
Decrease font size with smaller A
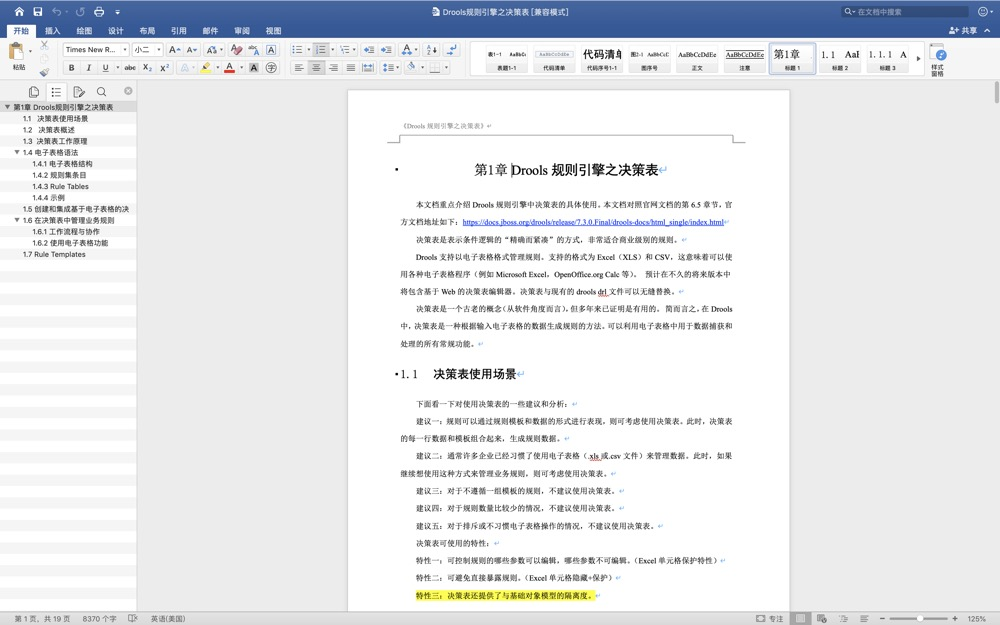coord(191,49)
